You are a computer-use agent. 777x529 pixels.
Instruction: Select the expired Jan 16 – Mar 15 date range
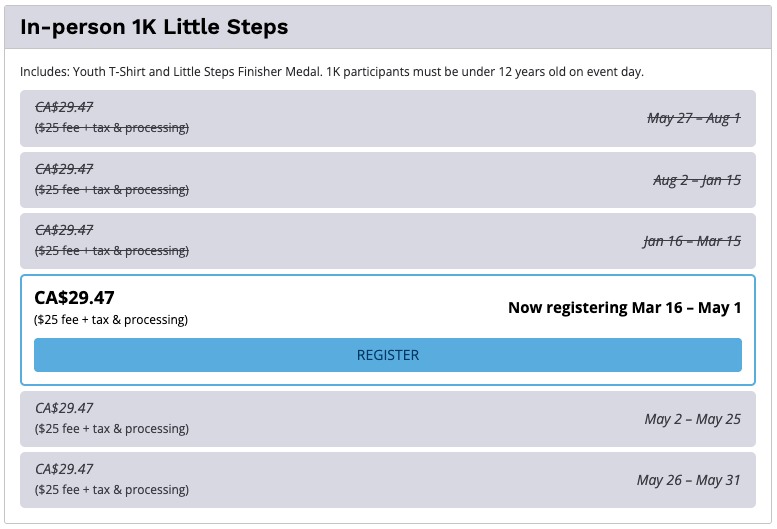[691, 241]
